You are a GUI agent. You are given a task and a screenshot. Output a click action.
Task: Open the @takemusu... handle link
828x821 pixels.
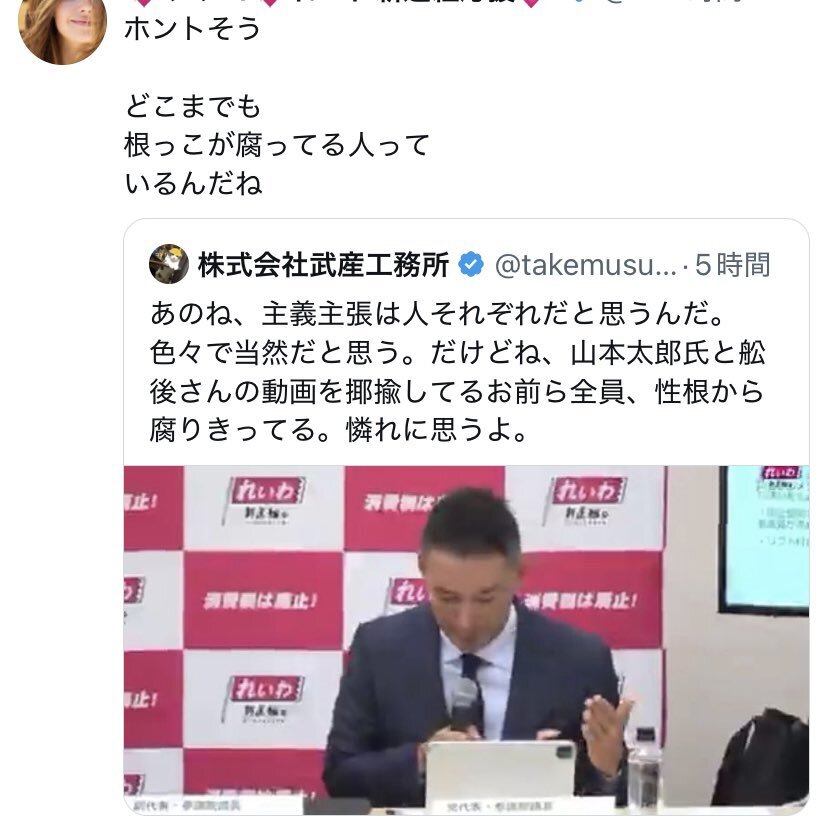pyautogui.click(x=586, y=265)
